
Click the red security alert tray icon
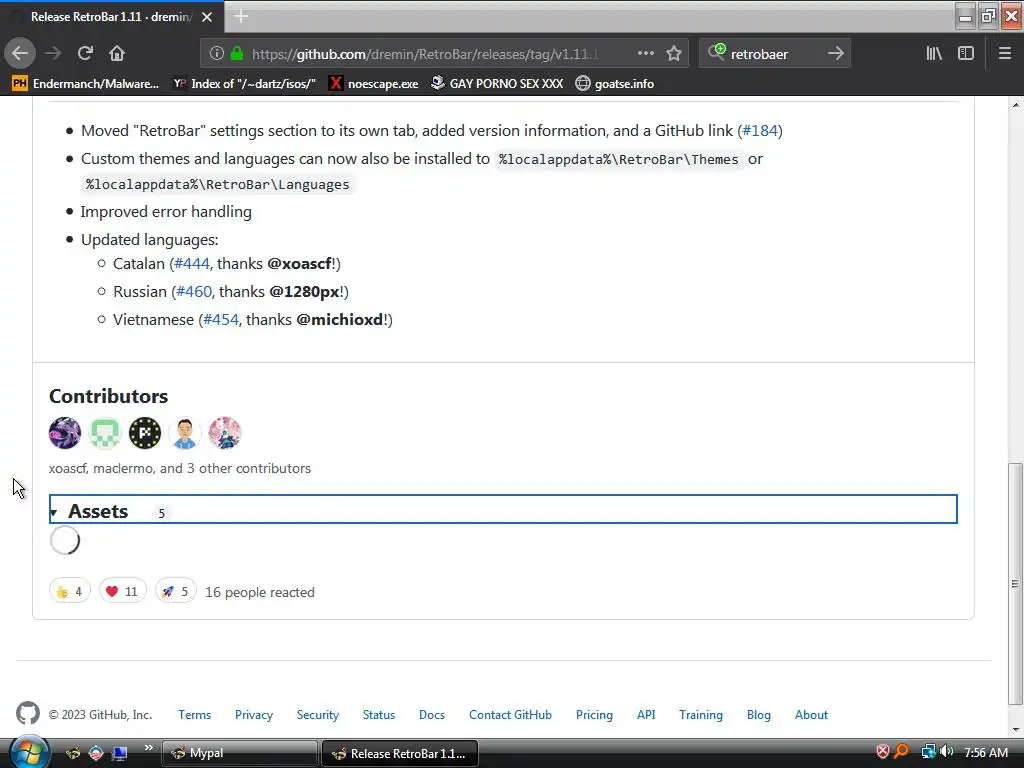[882, 752]
